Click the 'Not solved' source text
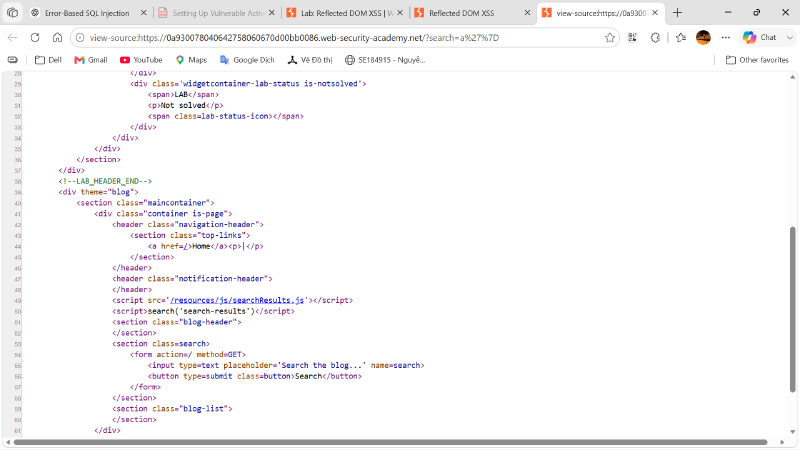800x450 pixels. (183, 105)
